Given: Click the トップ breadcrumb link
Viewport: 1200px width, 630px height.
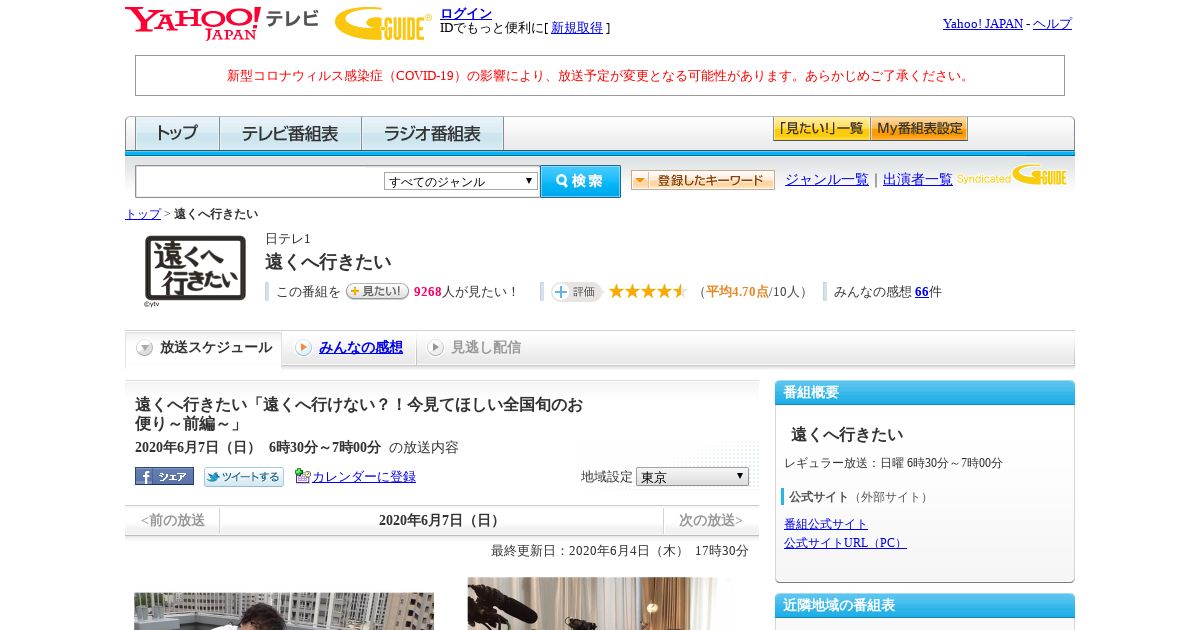Looking at the screenshot, I should click(x=143, y=214).
